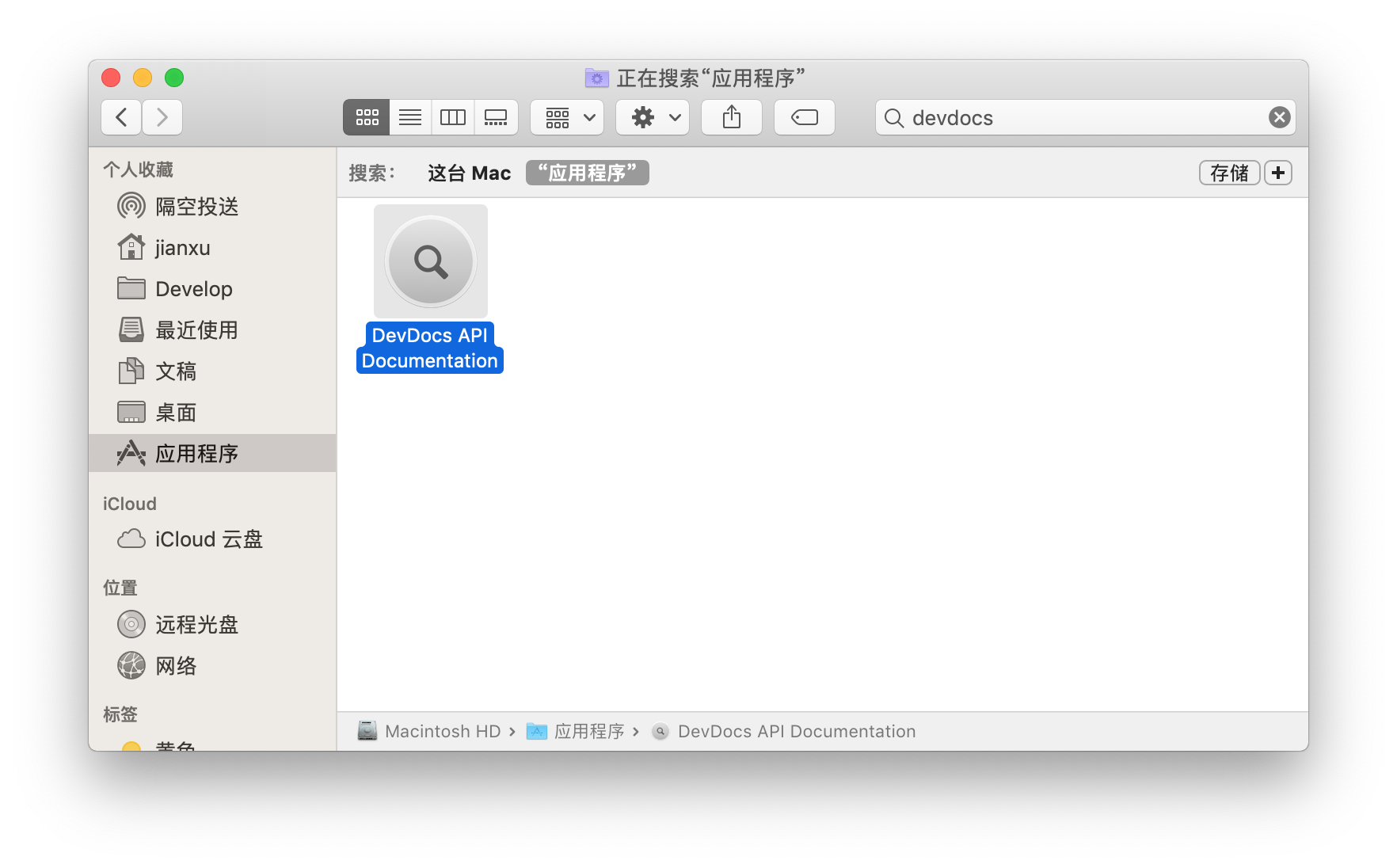This screenshot has height=868, width=1397.
Task: Click the 标签 sidebar section header
Action: (x=120, y=714)
